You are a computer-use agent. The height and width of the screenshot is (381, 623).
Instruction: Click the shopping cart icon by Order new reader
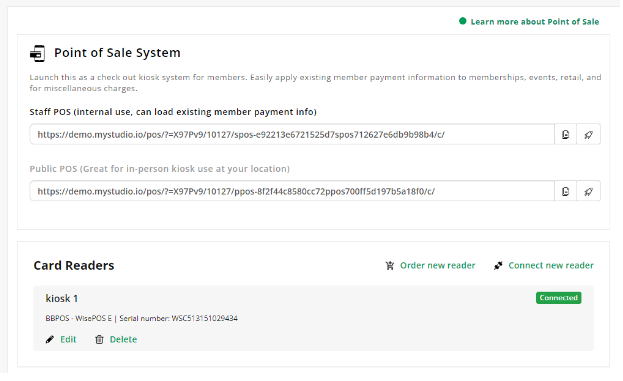[390, 265]
